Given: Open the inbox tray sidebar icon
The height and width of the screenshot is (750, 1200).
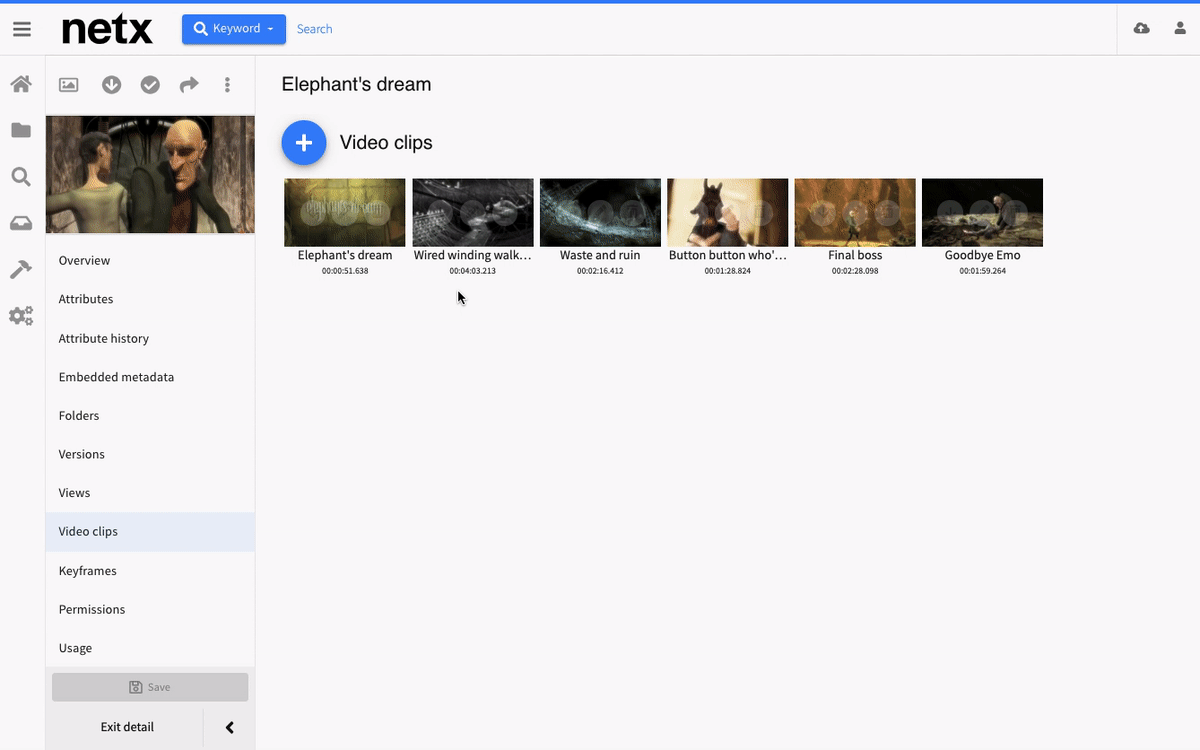Looking at the screenshot, I should pyautogui.click(x=21, y=223).
